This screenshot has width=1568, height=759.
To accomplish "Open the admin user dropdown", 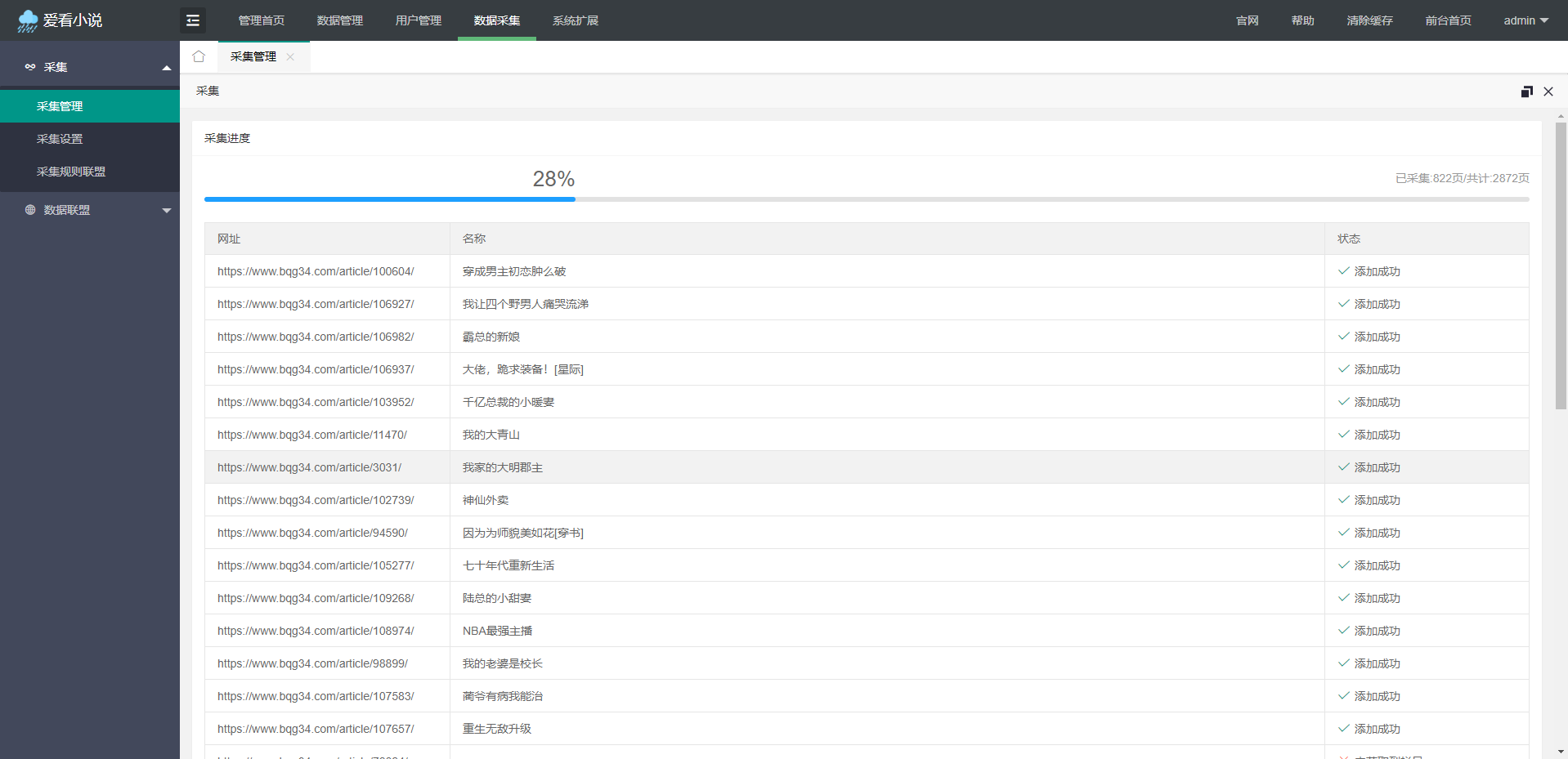I will coord(1525,20).
